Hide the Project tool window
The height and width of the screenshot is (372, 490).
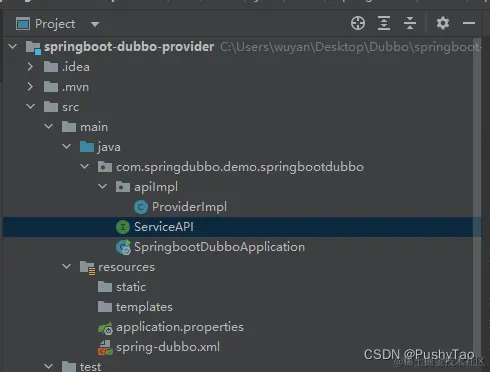tap(469, 23)
